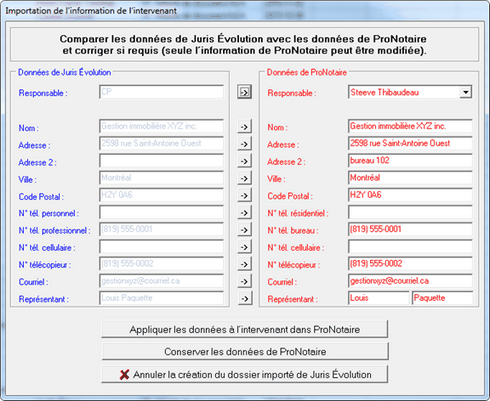Click the Juris Évolution Adresse field

click(161, 144)
